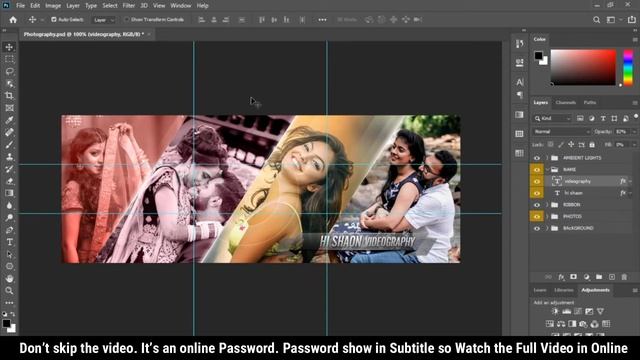
Task: Click the Opacity value field
Action: [x=622, y=132]
